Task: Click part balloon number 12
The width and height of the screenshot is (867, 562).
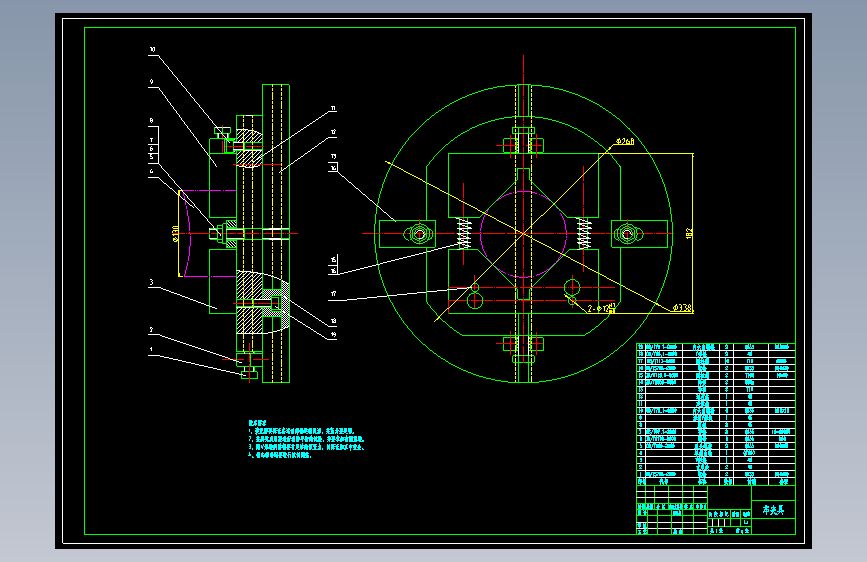Action: click(333, 132)
